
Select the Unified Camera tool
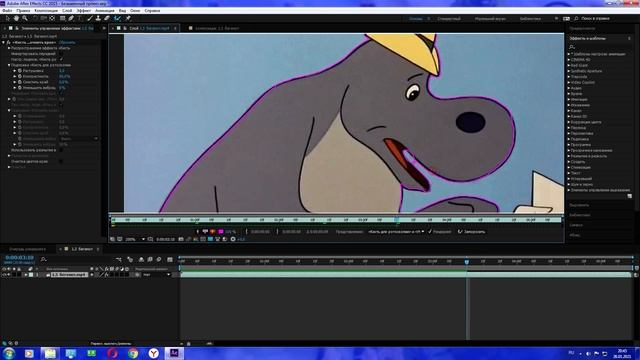click(43, 18)
